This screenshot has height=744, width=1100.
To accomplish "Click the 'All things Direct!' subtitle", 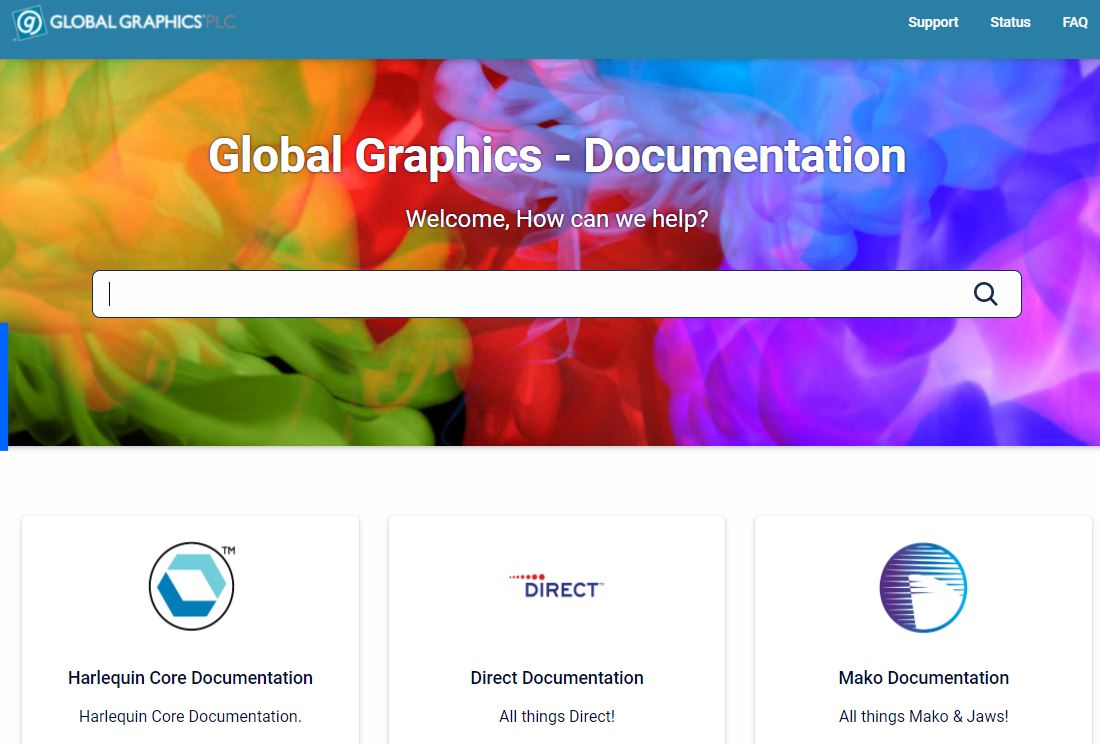I will click(557, 716).
